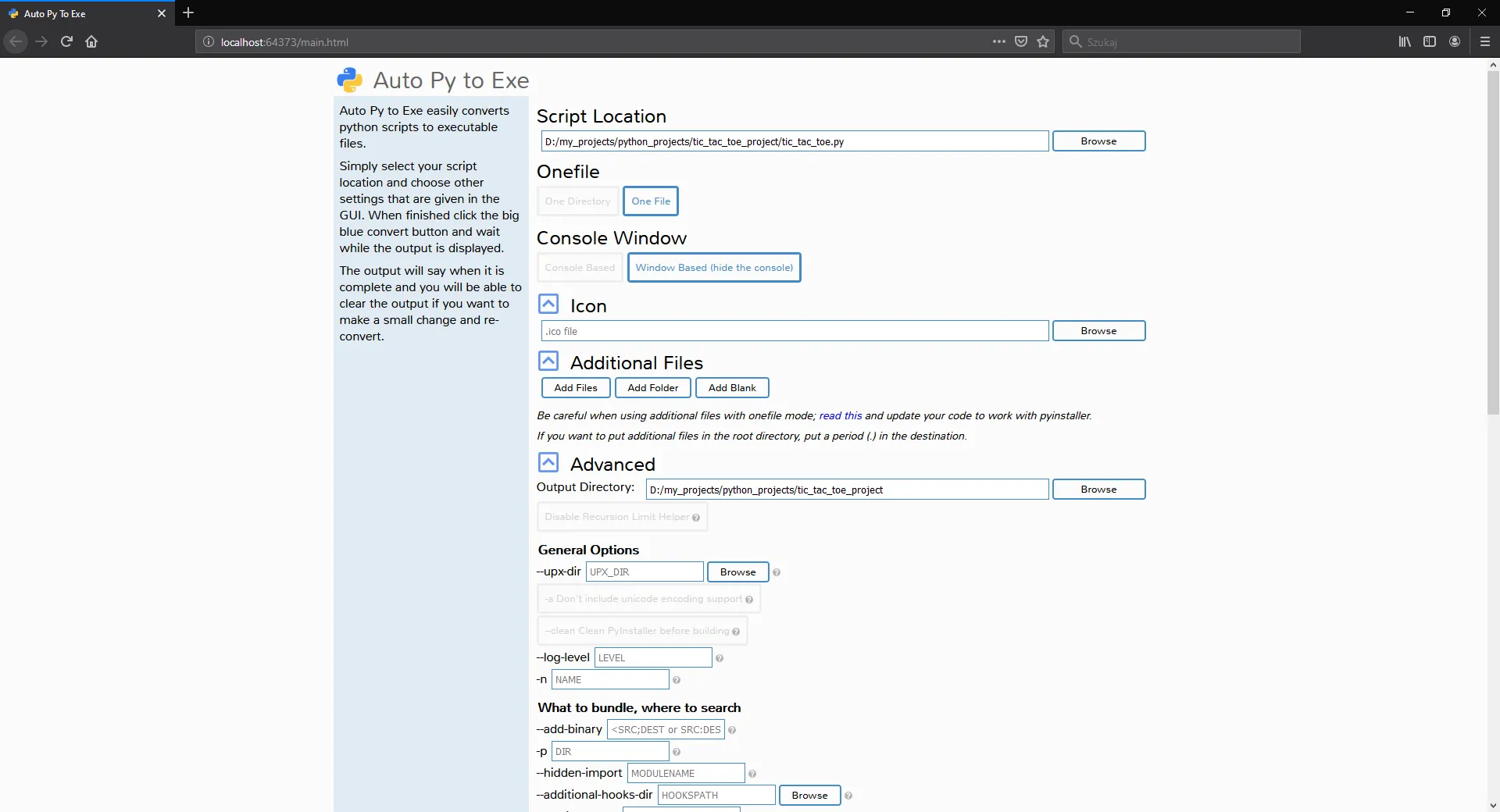Toggle -a Don't include unicode encoding support
The width and height of the screenshot is (1500, 812).
click(x=649, y=599)
